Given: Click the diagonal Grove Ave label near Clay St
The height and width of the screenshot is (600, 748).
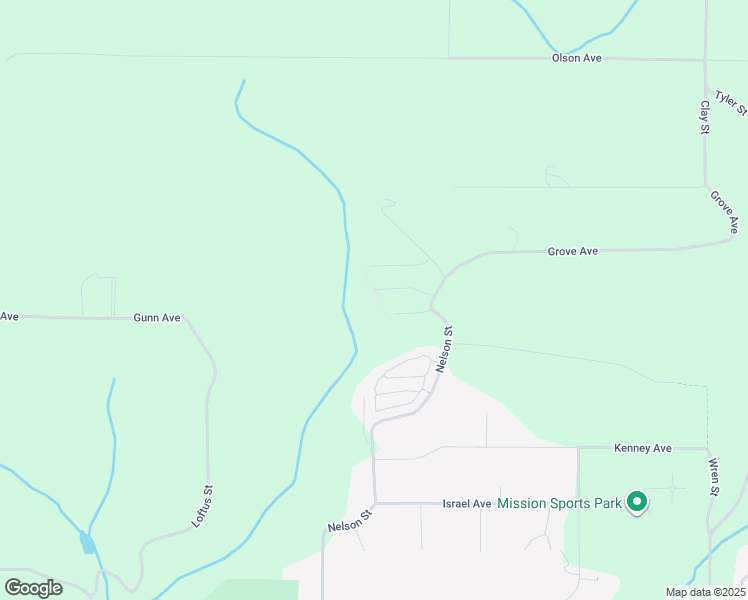Looking at the screenshot, I should coord(724,212).
